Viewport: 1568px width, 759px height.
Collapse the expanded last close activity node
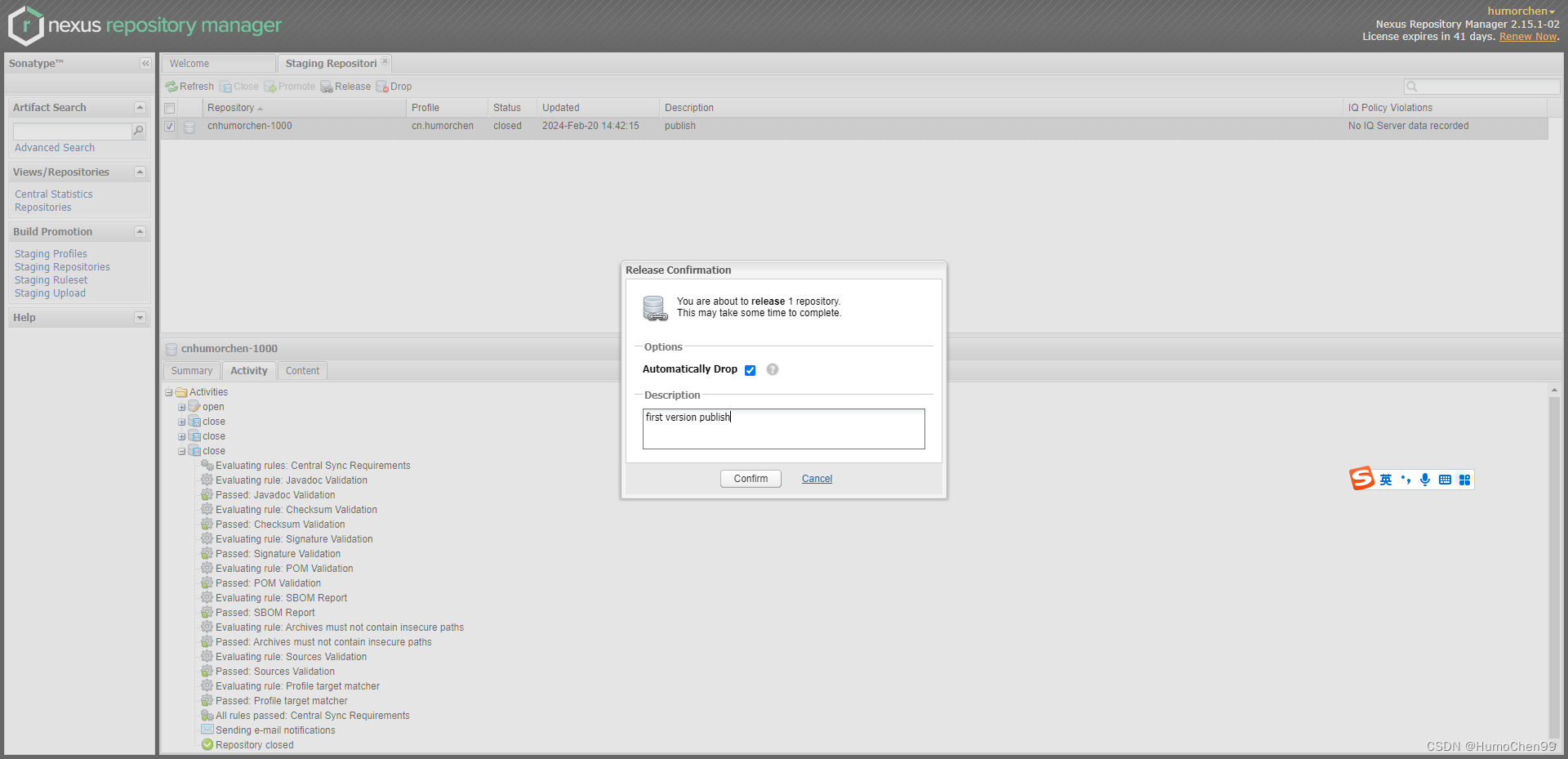coord(182,452)
